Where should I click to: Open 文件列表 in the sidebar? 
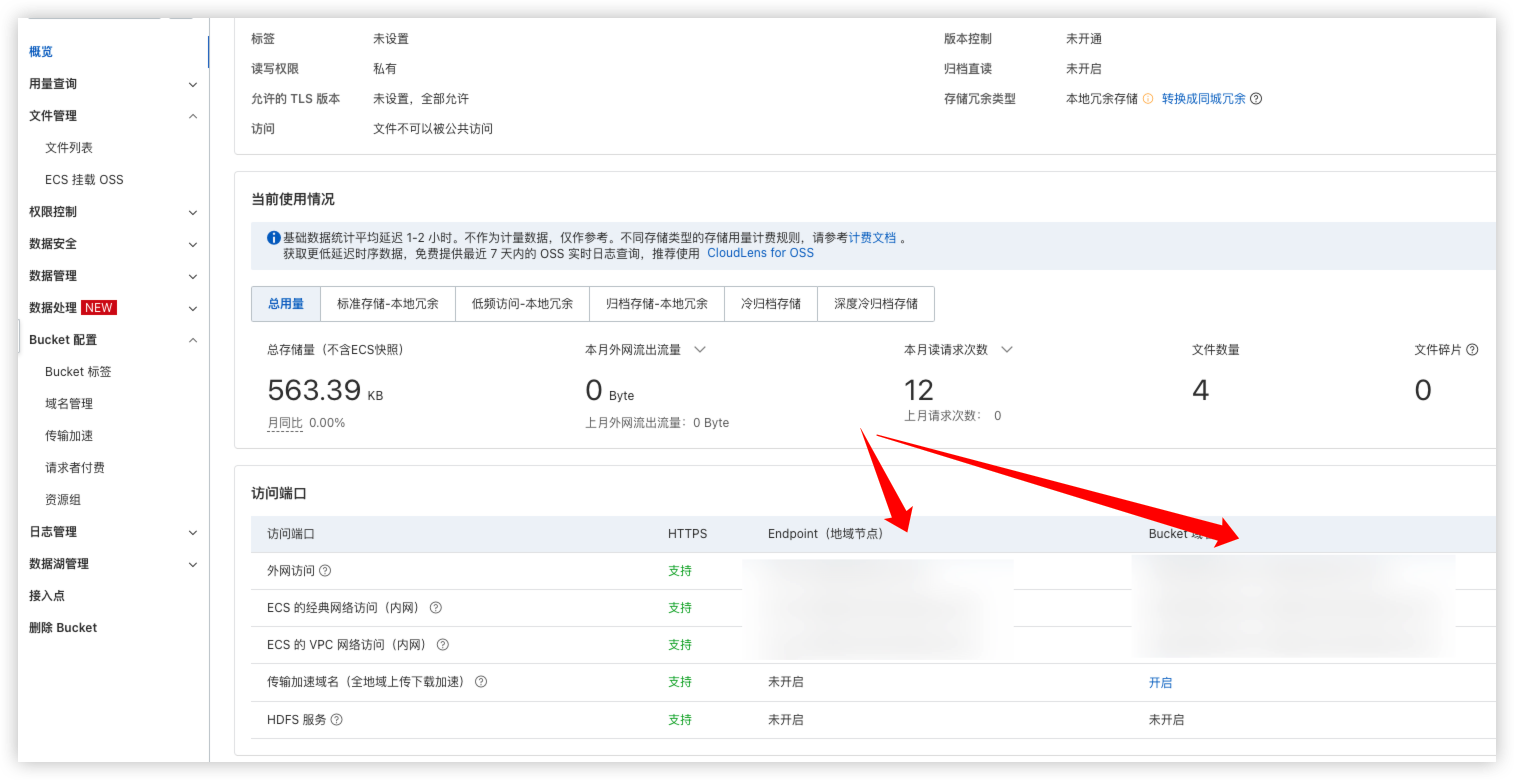(x=69, y=148)
